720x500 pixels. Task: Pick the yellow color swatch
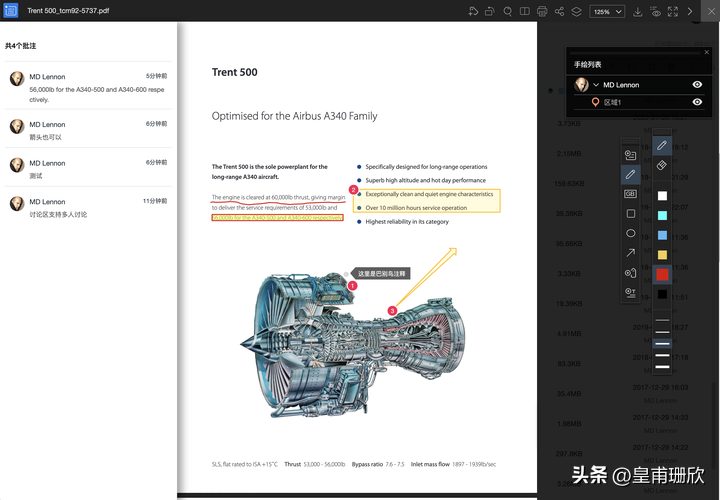662,255
